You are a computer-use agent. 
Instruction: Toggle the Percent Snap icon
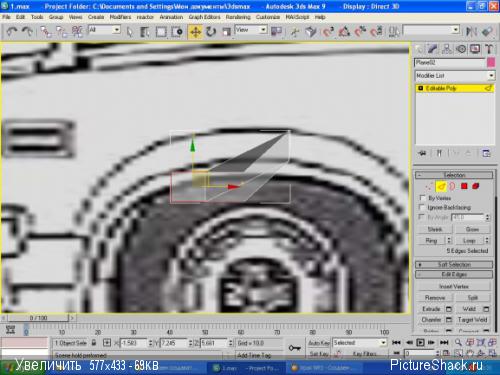click(x=360, y=32)
